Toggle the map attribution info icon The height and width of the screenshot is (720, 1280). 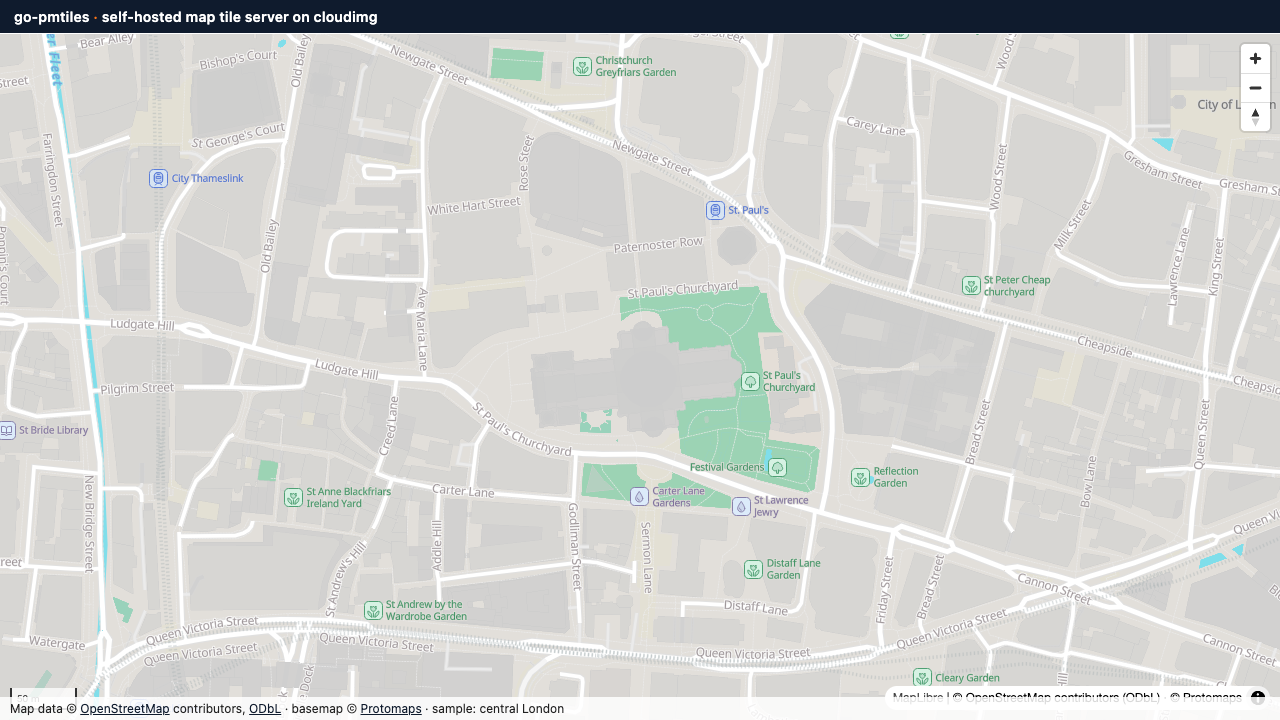[x=1258, y=698]
